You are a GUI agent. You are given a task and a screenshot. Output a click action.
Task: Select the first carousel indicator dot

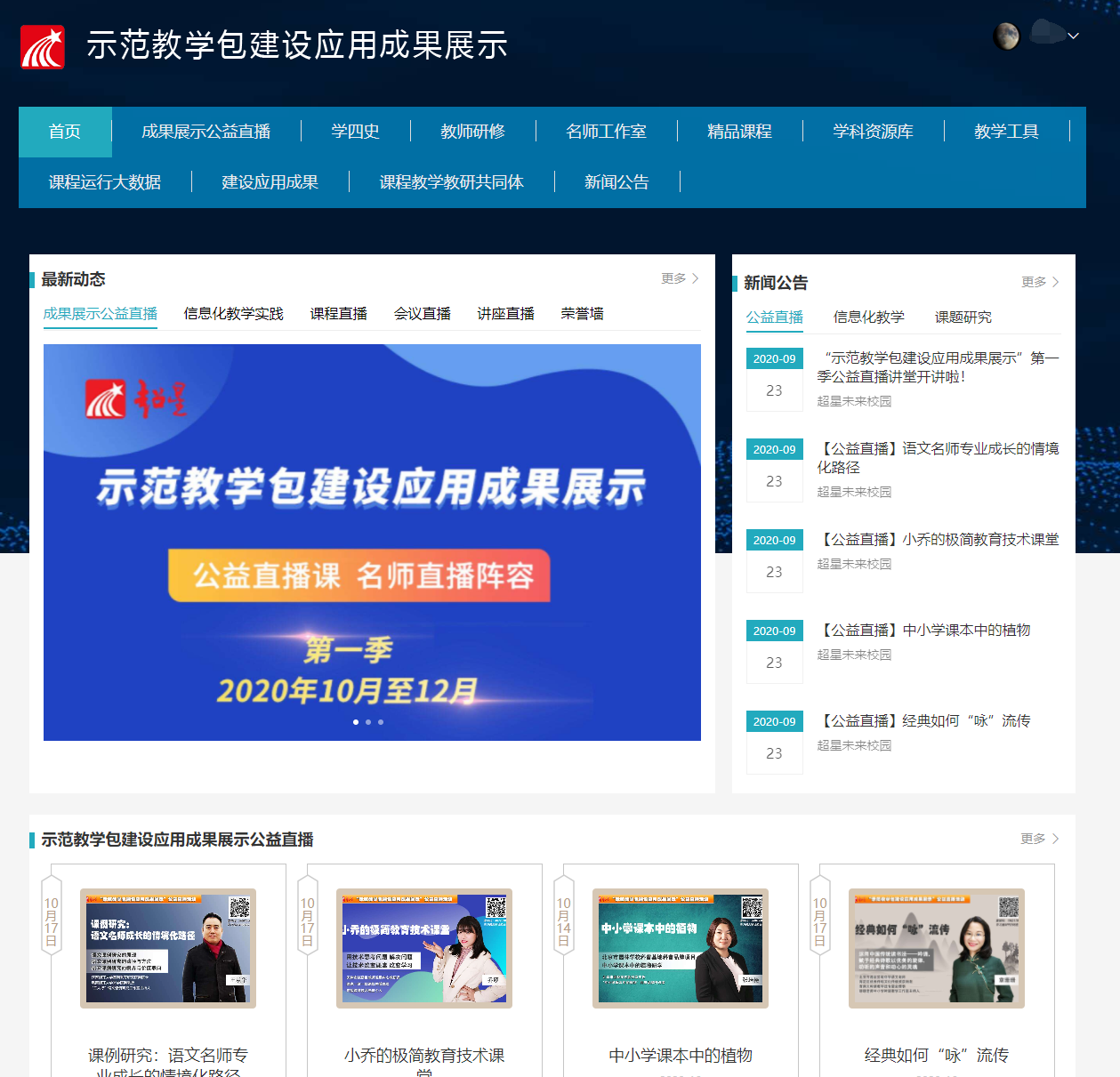[356, 722]
